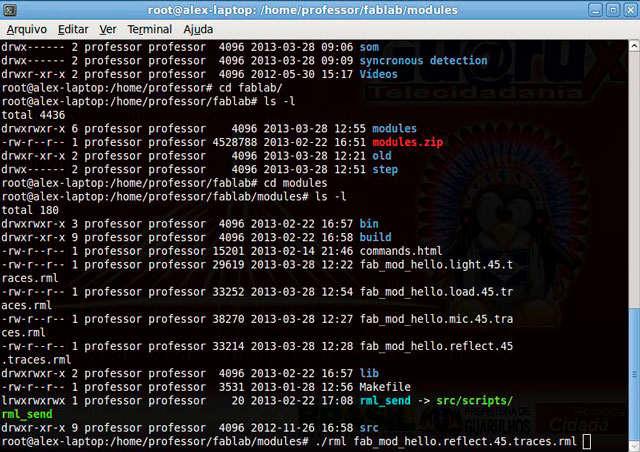Open the Arquivo menu
Image resolution: width=640 pixels, height=452 pixels.
(x=27, y=29)
